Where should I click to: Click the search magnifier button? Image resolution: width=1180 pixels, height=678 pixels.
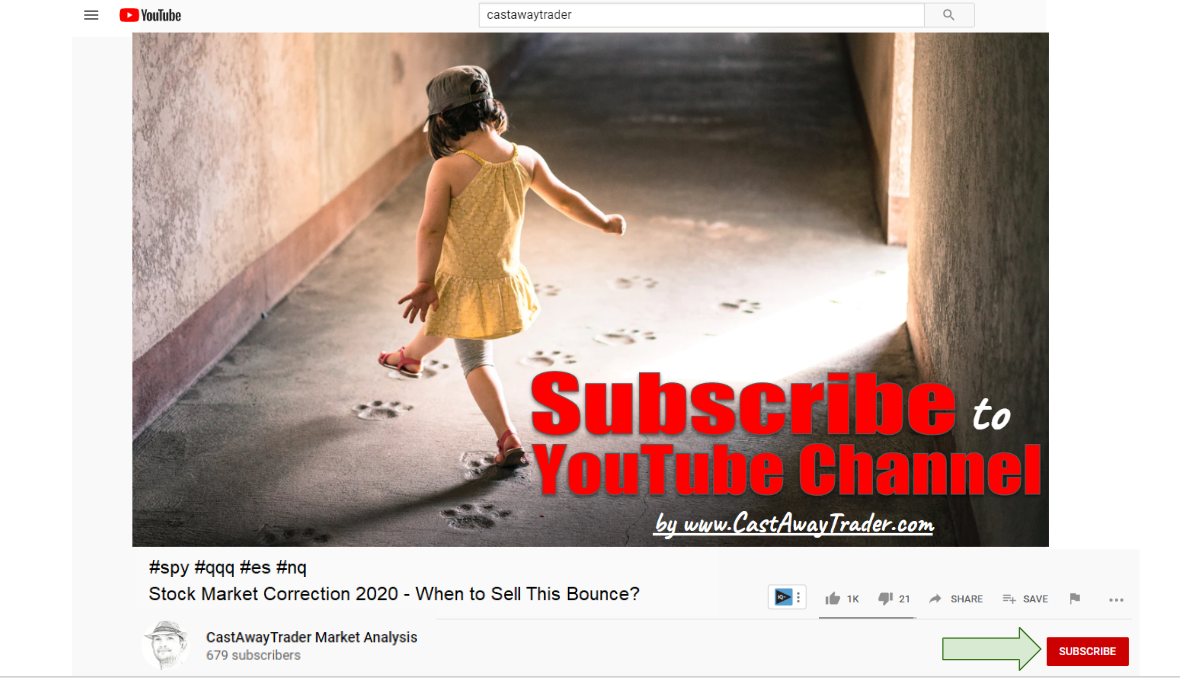click(949, 15)
